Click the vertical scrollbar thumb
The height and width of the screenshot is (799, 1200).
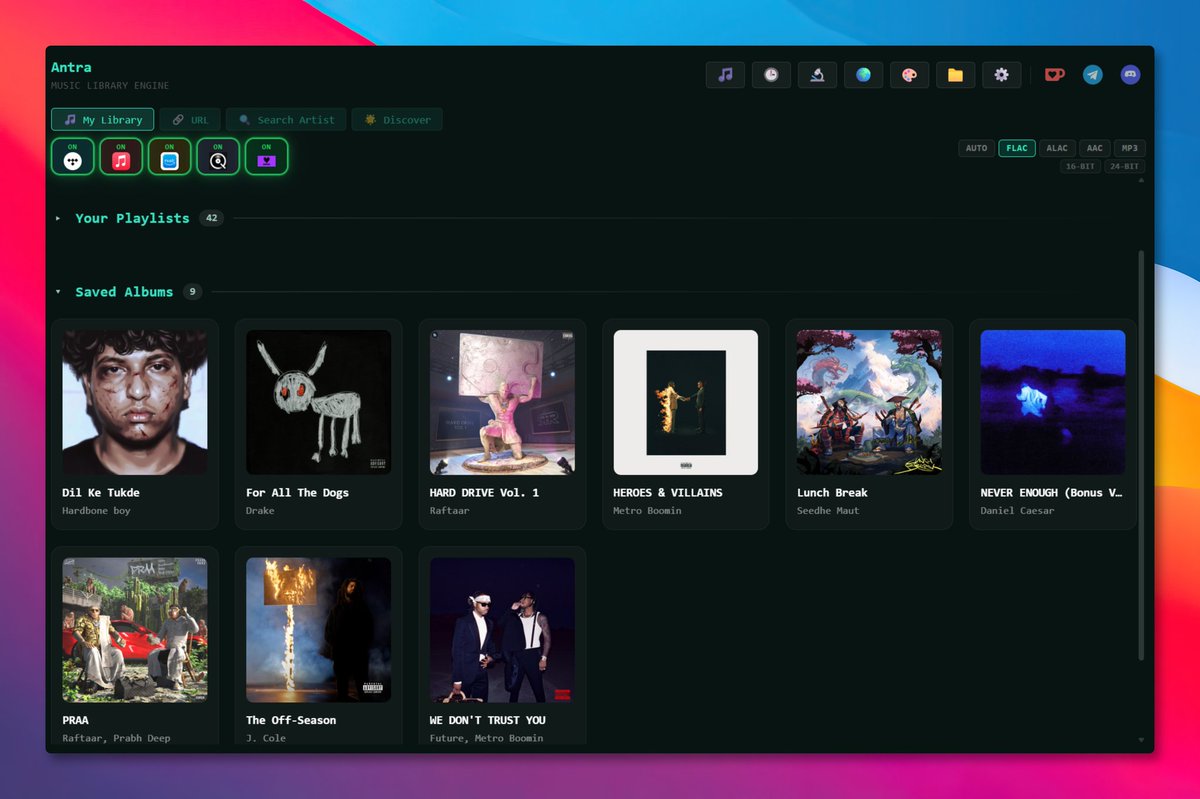click(x=1141, y=455)
